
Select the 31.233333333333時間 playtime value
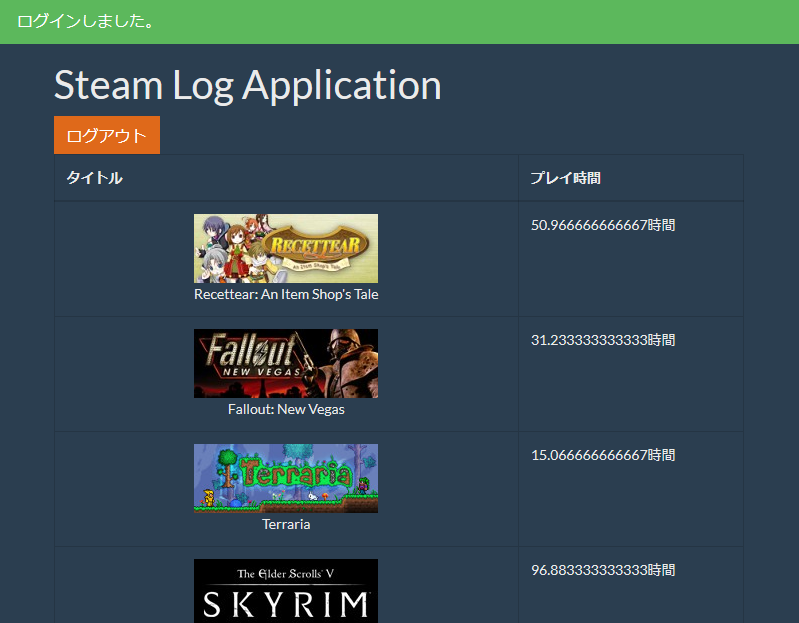coord(603,340)
